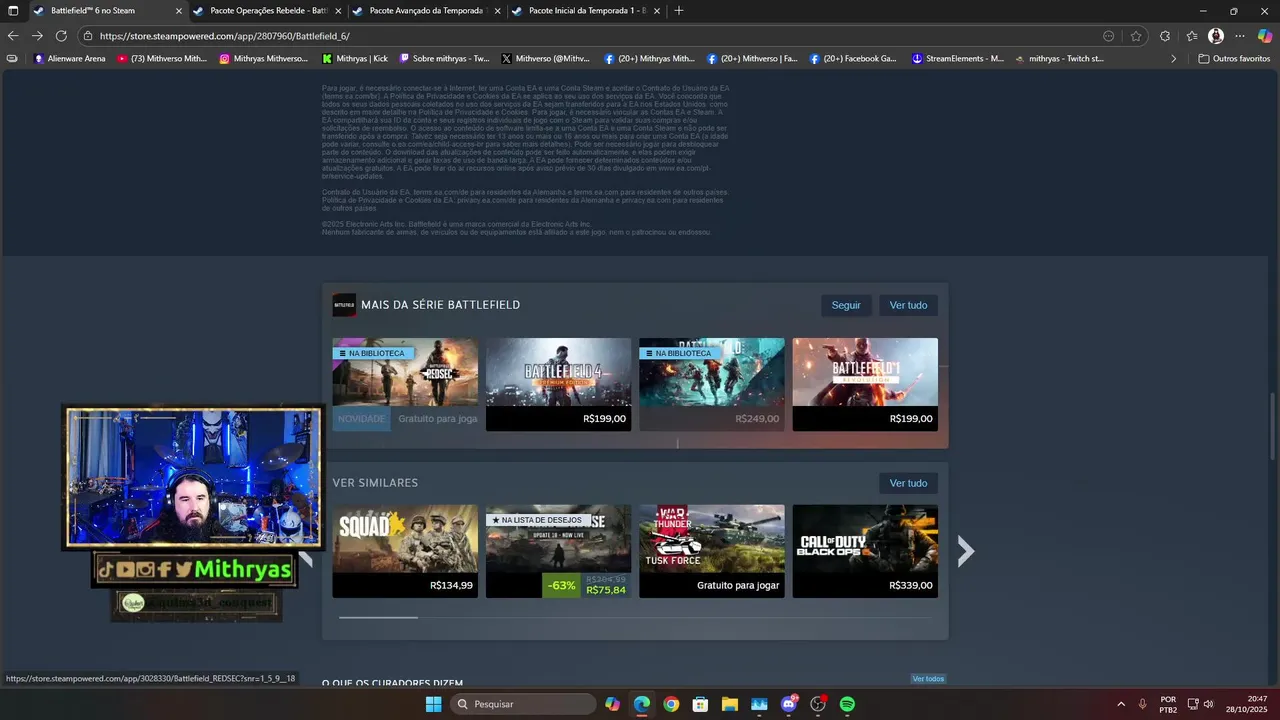Open Microsoft Store from taskbar
The height and width of the screenshot is (720, 1280).
point(700,704)
